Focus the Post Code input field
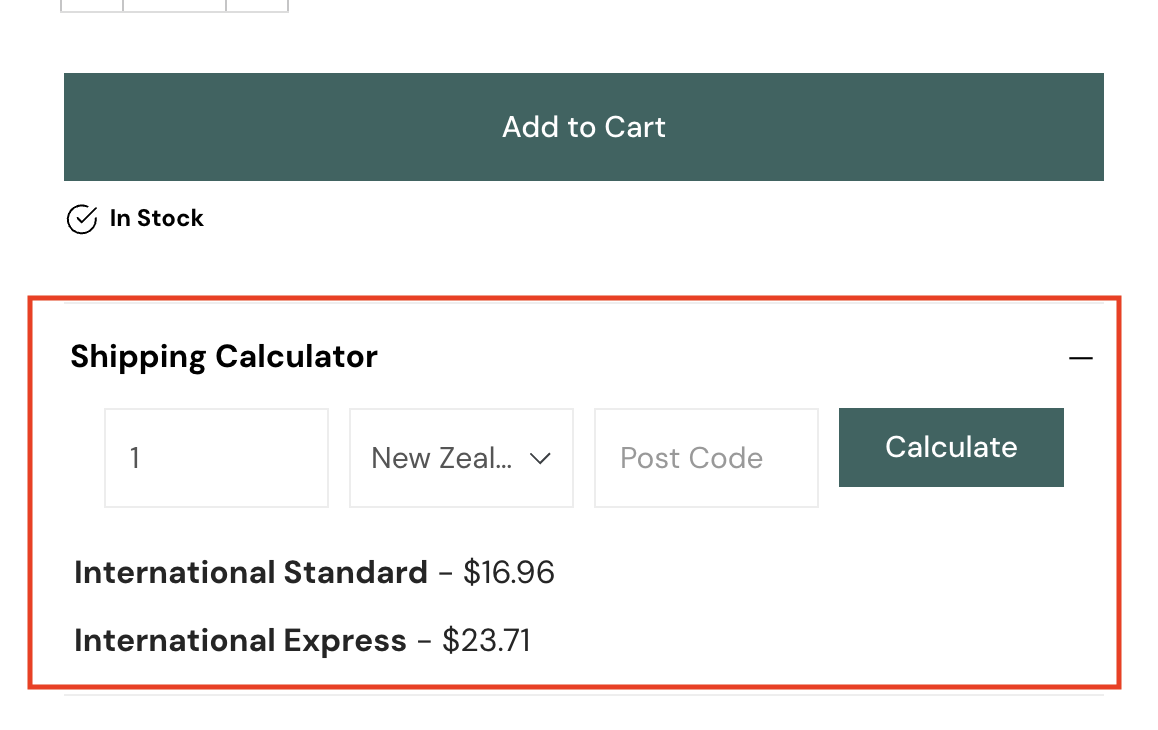The image size is (1158, 730). (707, 458)
